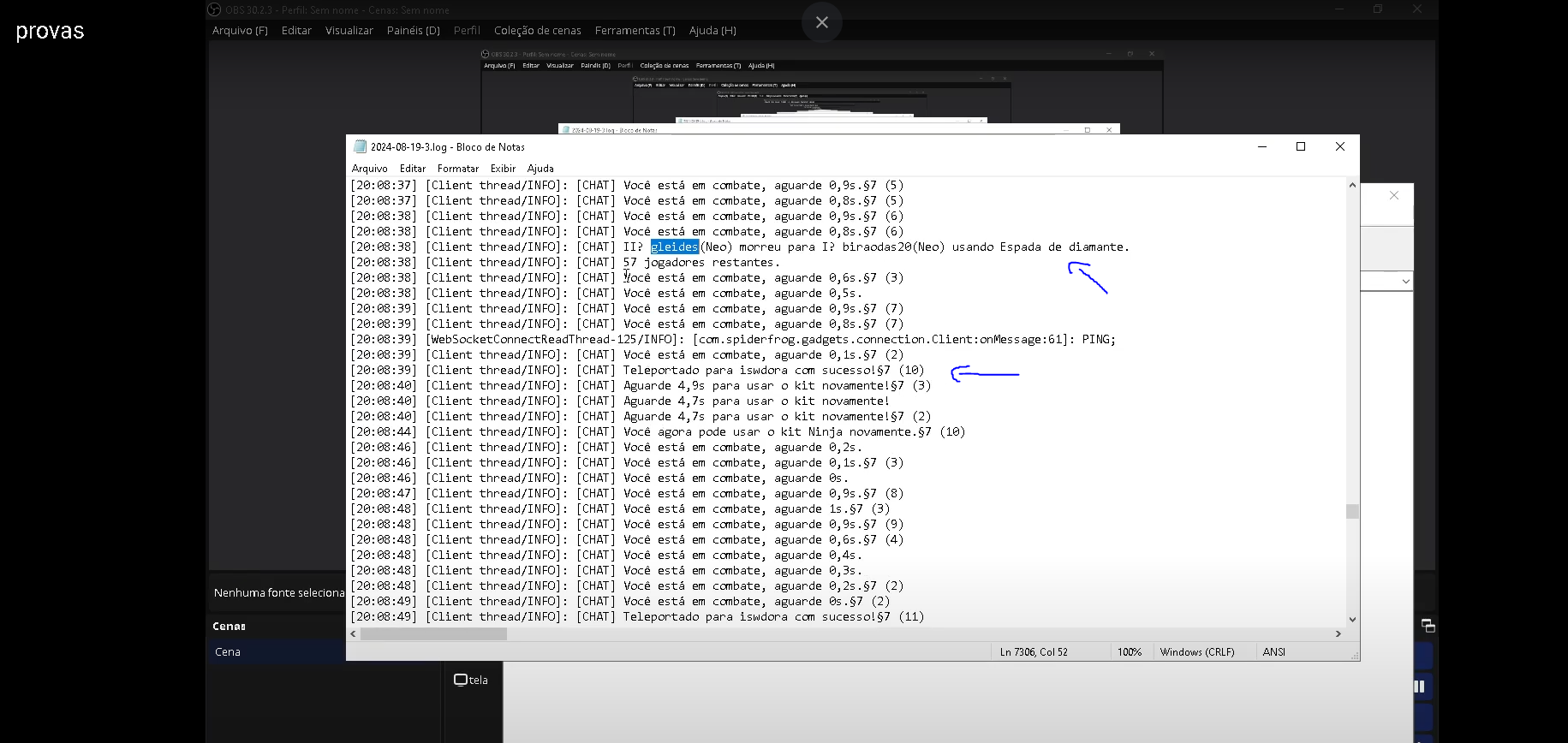Click the pause icon on OBS right side
Screen dimensions: 1568x743
click(1419, 687)
